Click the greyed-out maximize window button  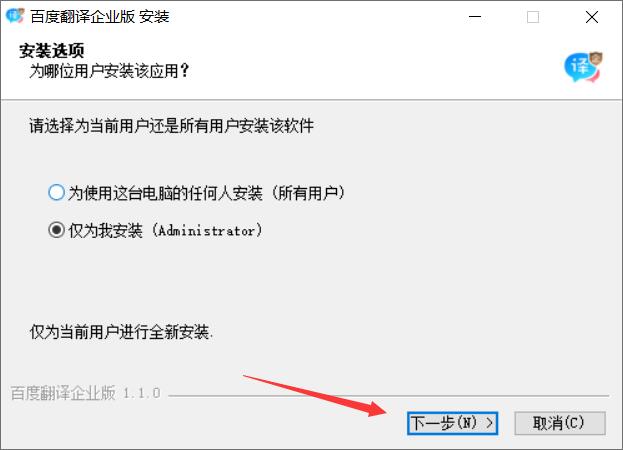533,17
